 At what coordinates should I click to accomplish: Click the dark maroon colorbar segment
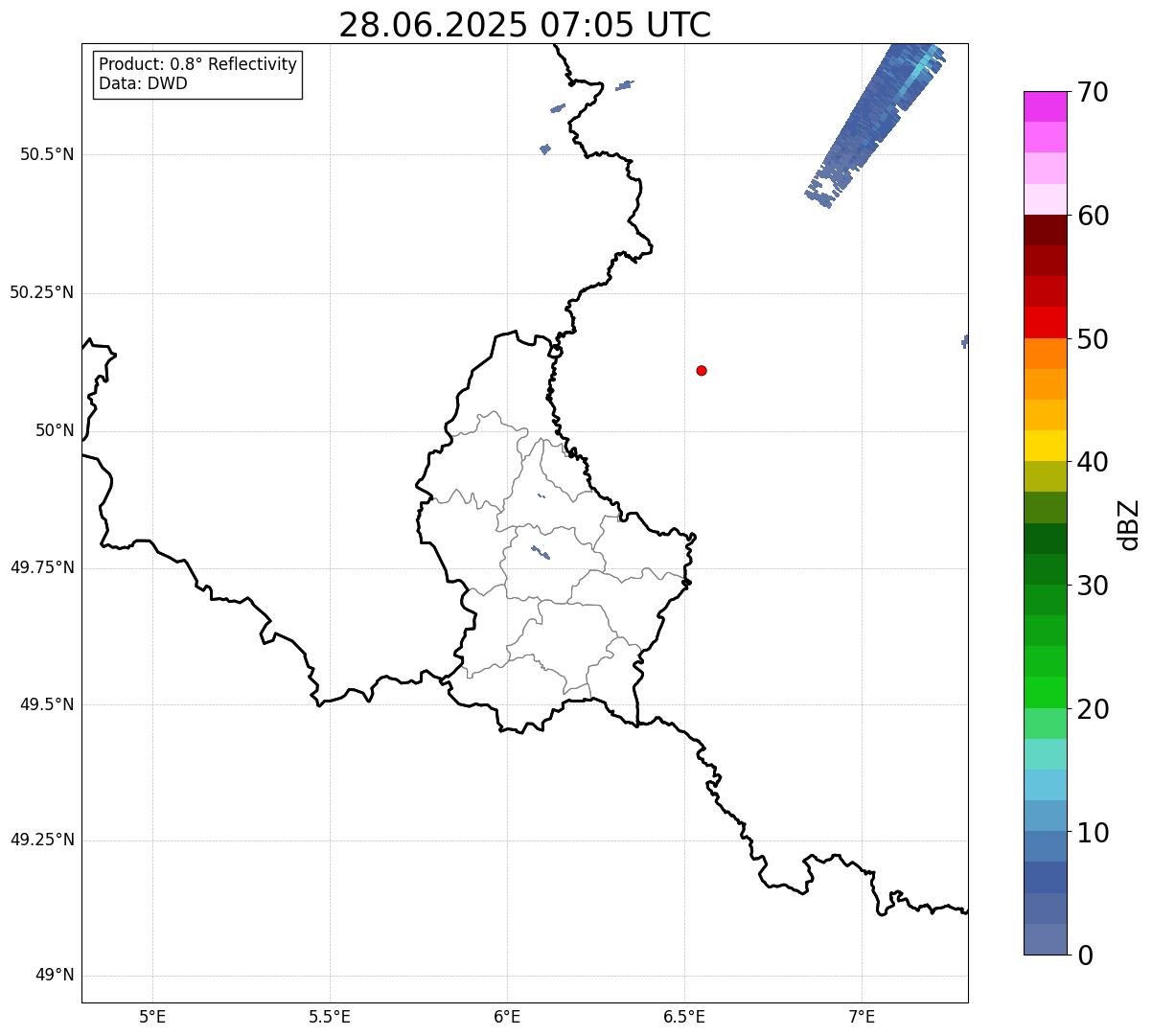click(x=1045, y=230)
